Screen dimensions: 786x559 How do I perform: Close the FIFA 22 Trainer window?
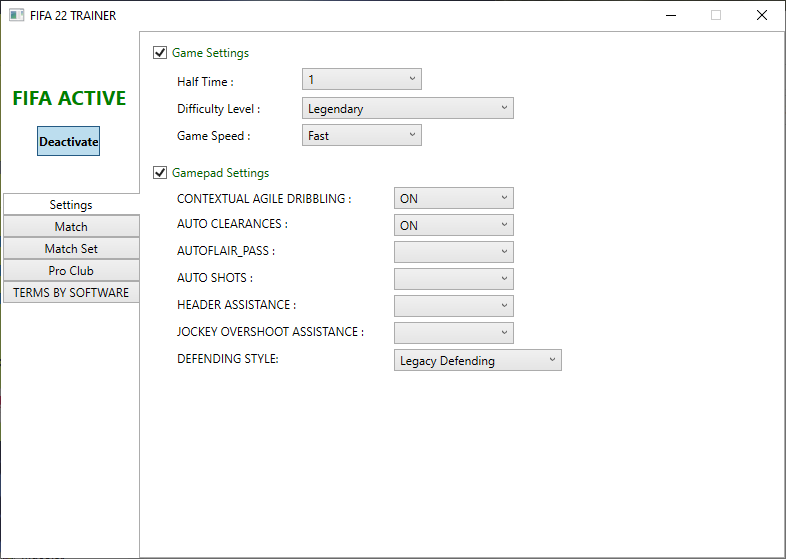point(762,16)
